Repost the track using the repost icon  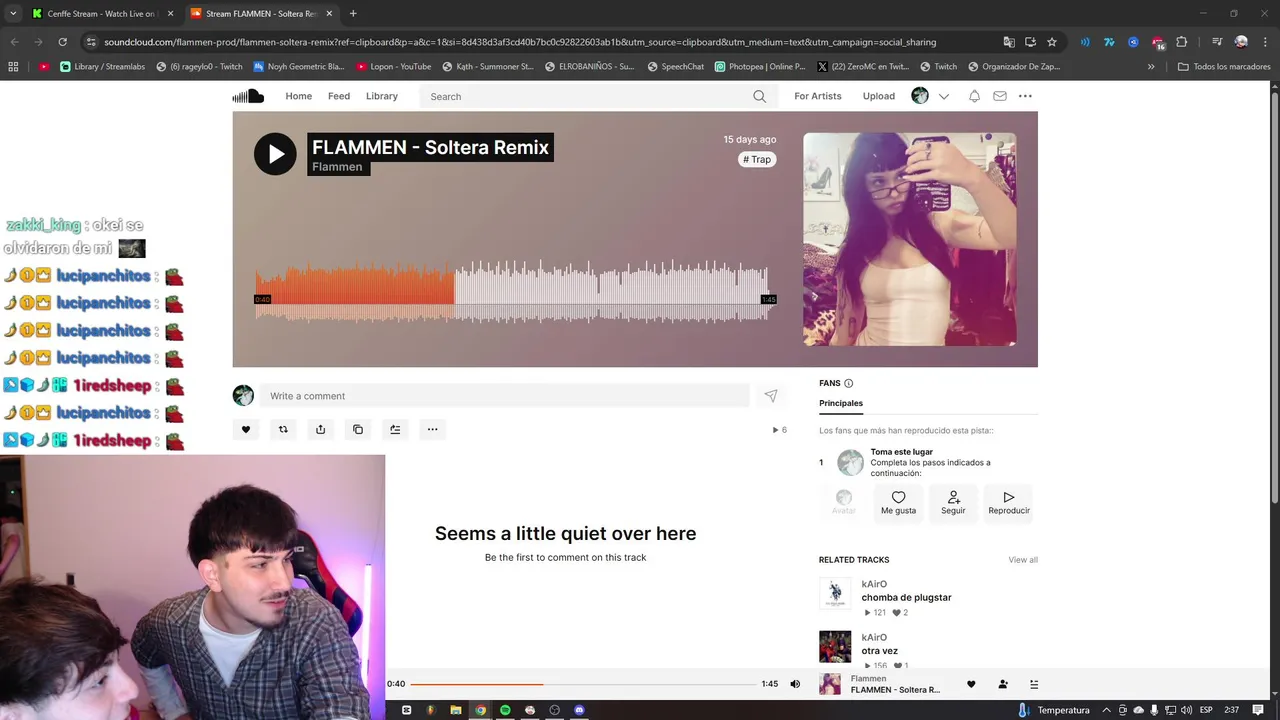[283, 429]
